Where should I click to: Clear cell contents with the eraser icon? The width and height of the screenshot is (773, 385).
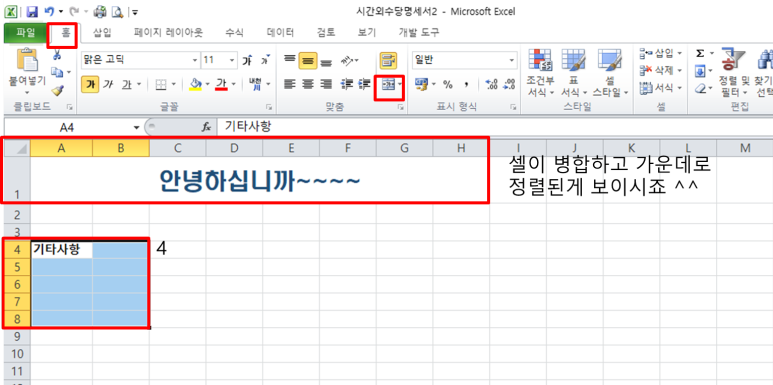click(700, 89)
